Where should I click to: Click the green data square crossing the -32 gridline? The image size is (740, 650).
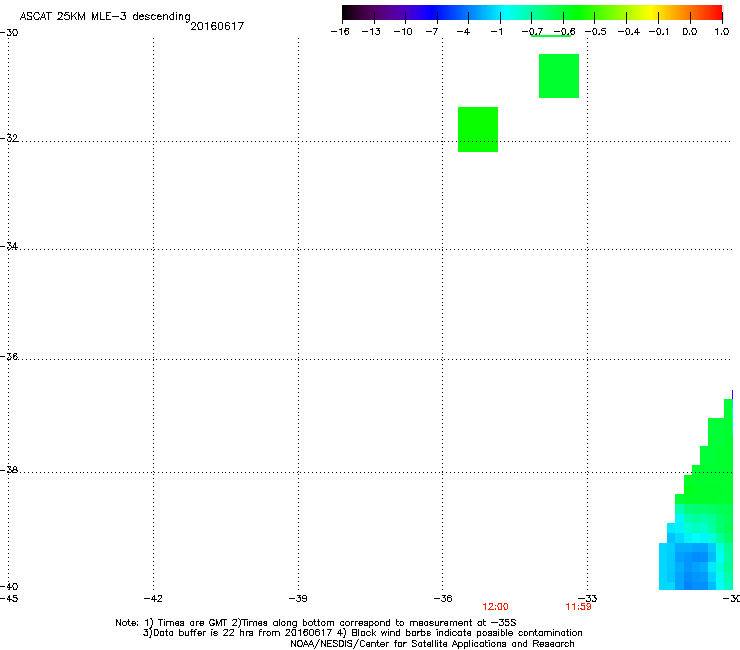pos(478,129)
